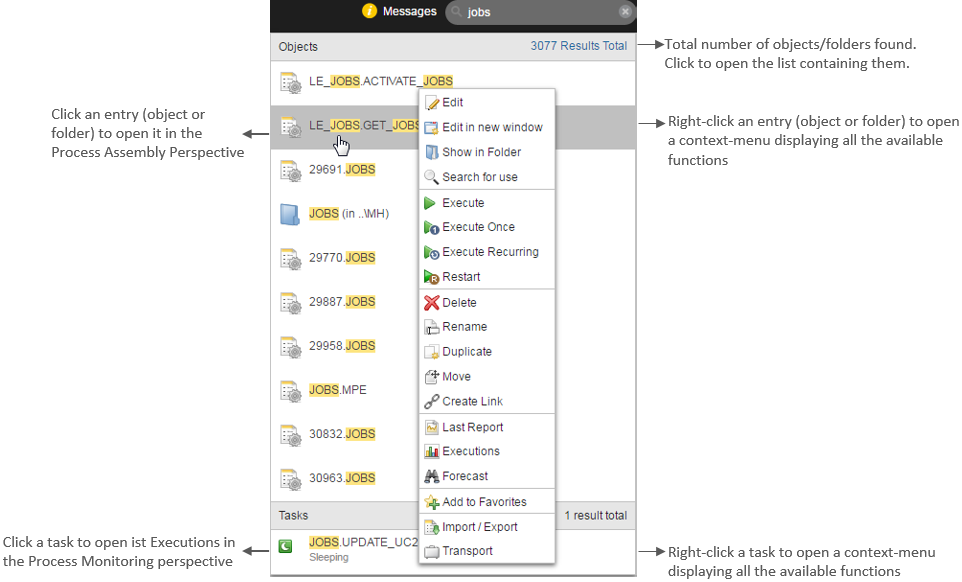Click the 29770.JOBS object icon

pyautogui.click(x=290, y=259)
